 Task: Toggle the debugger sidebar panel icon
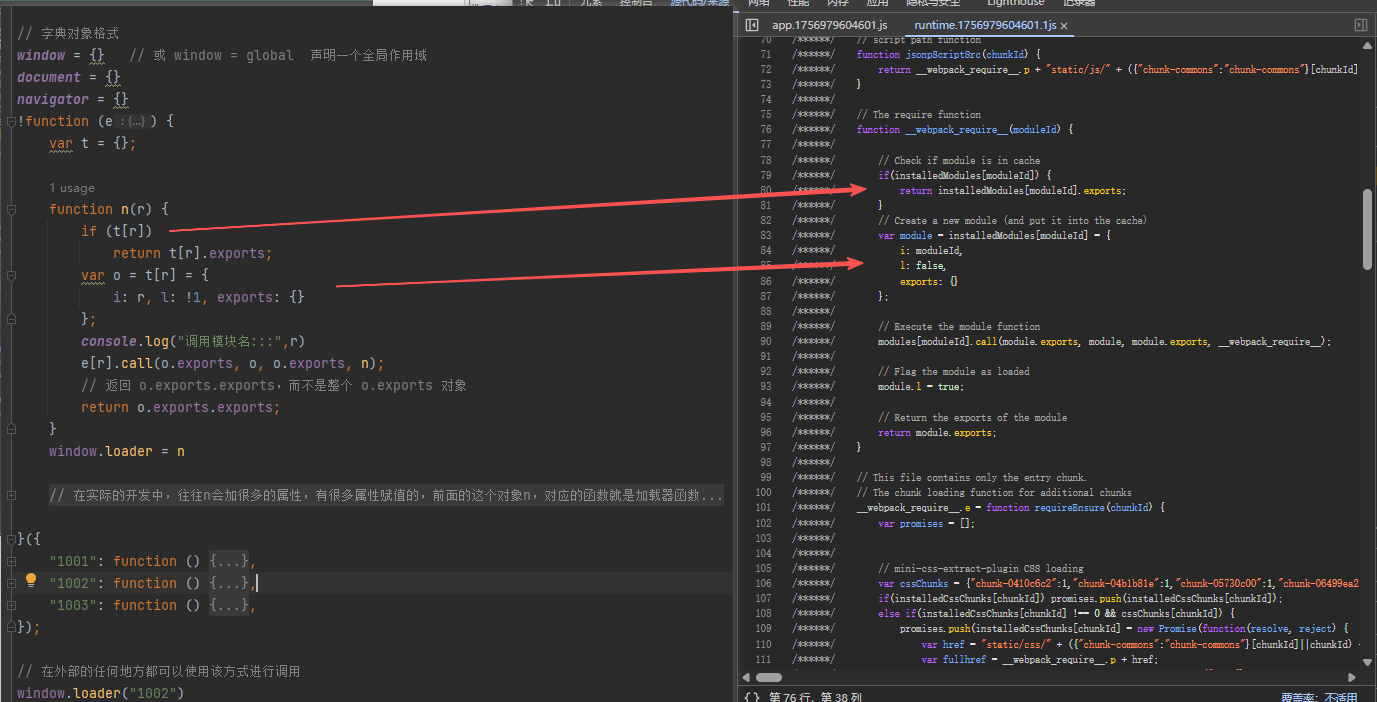1360,25
